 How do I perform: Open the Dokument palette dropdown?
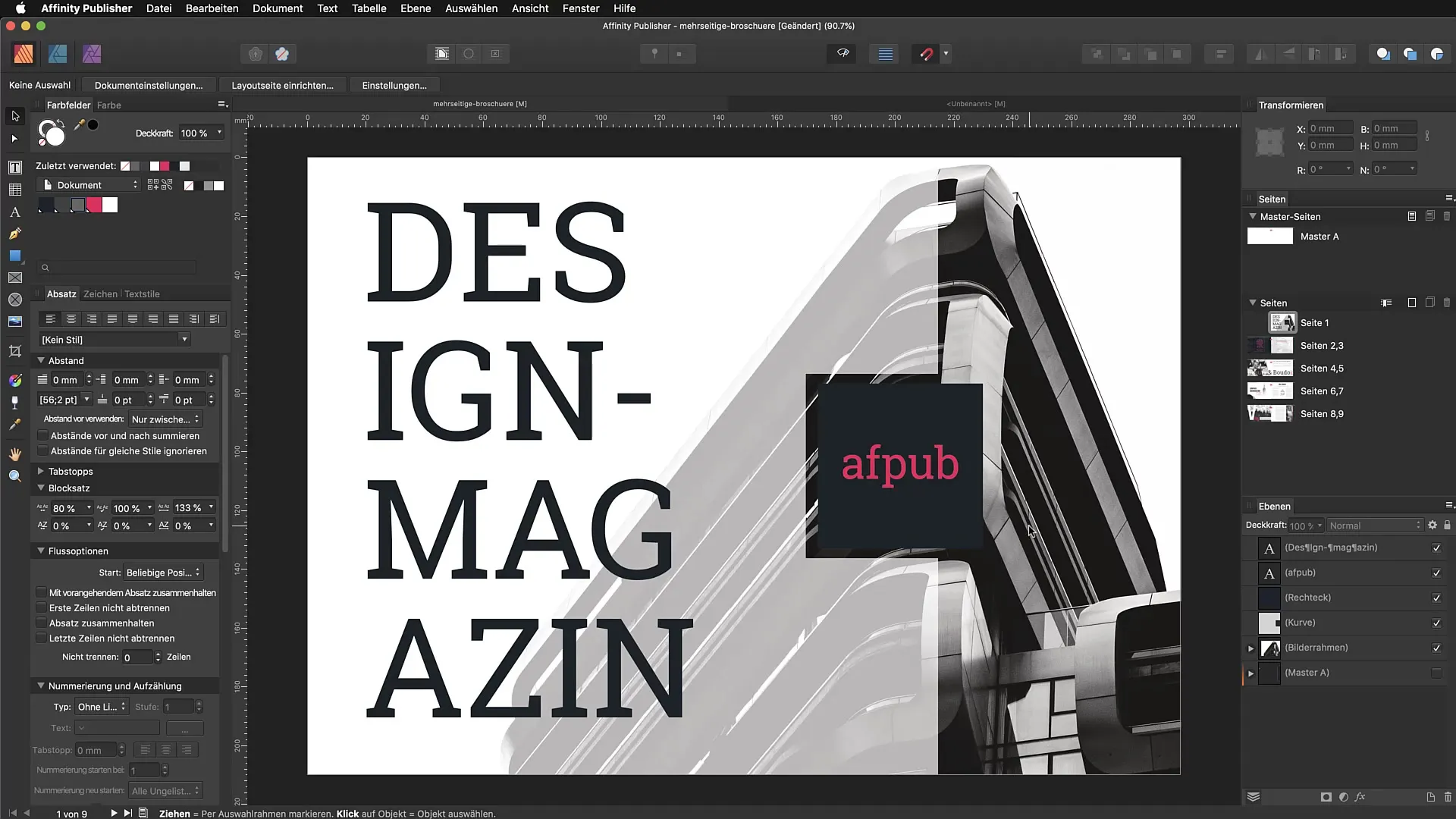[x=89, y=185]
